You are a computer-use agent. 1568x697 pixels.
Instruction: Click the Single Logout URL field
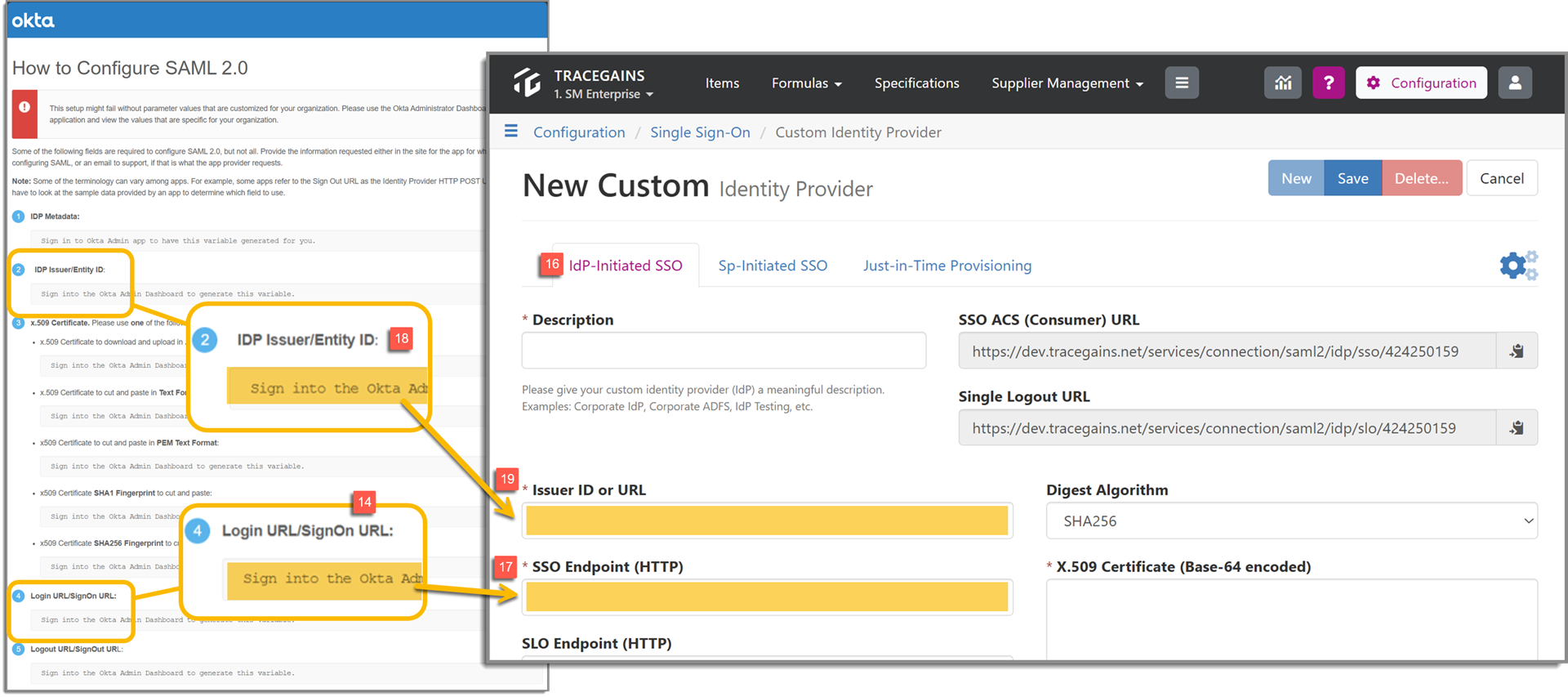point(1227,428)
